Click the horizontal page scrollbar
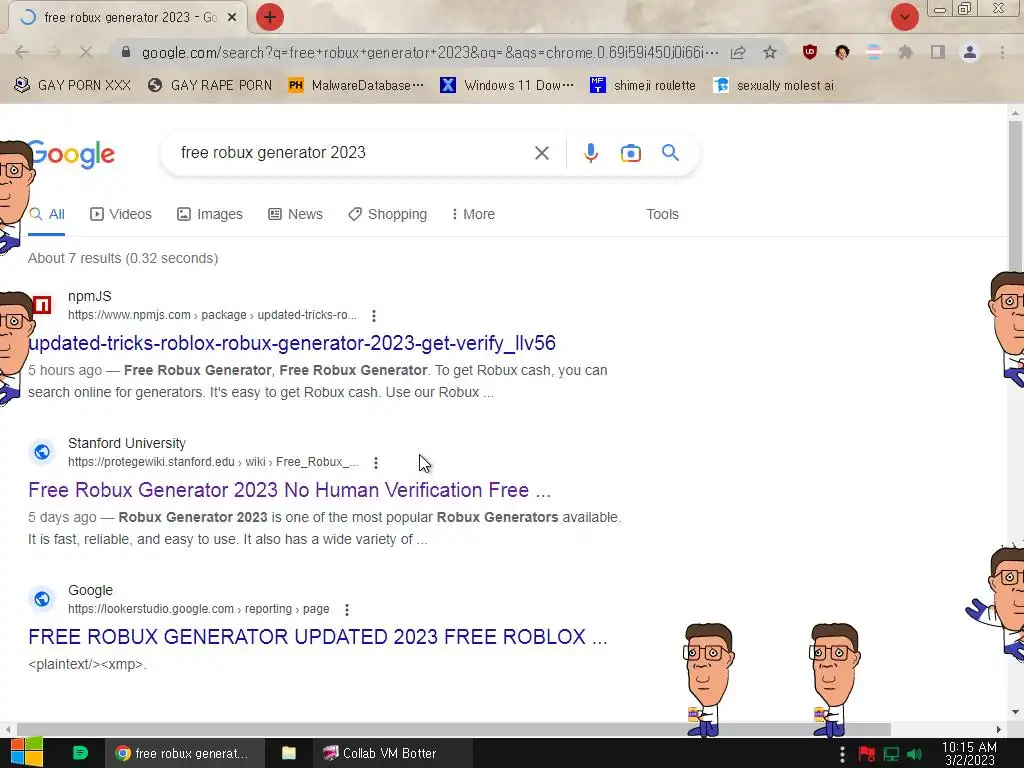This screenshot has width=1024, height=768. 454,729
